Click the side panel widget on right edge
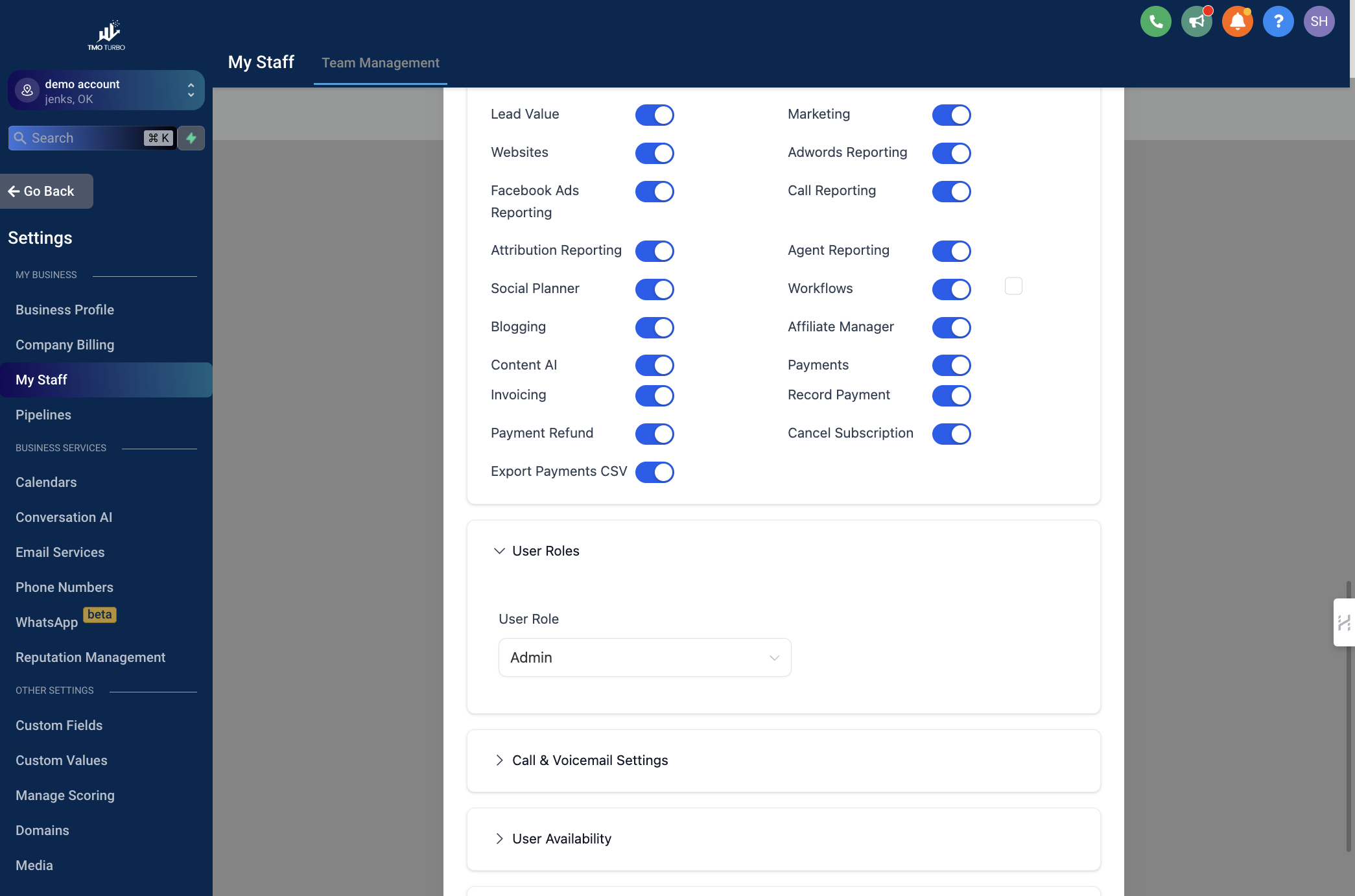This screenshot has height=896, width=1355. [x=1344, y=622]
